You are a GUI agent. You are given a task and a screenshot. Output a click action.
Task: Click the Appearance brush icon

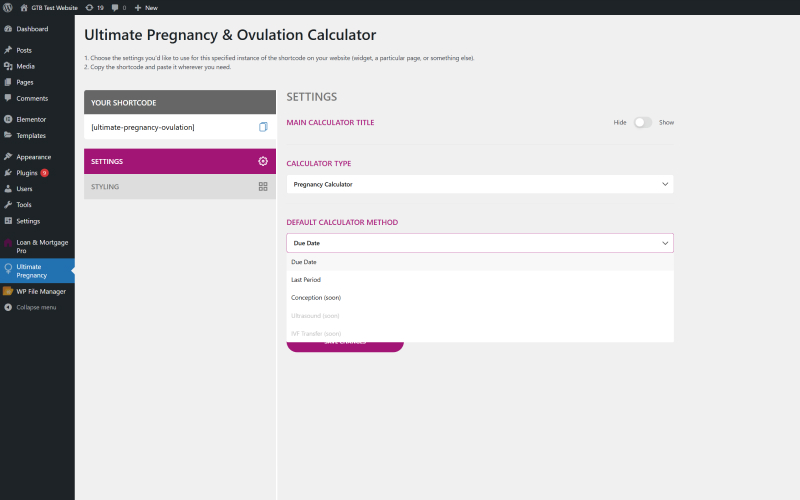click(8, 157)
